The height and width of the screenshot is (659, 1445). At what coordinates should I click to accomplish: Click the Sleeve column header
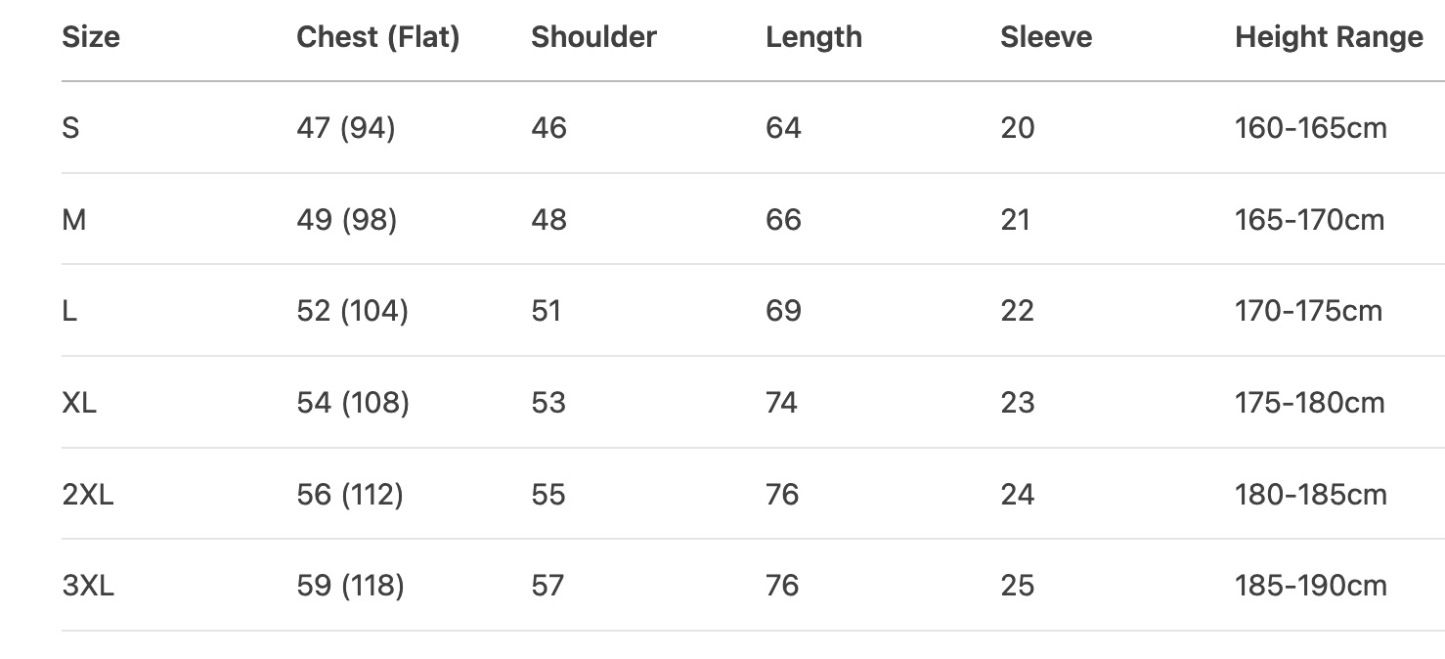pyautogui.click(x=1045, y=38)
